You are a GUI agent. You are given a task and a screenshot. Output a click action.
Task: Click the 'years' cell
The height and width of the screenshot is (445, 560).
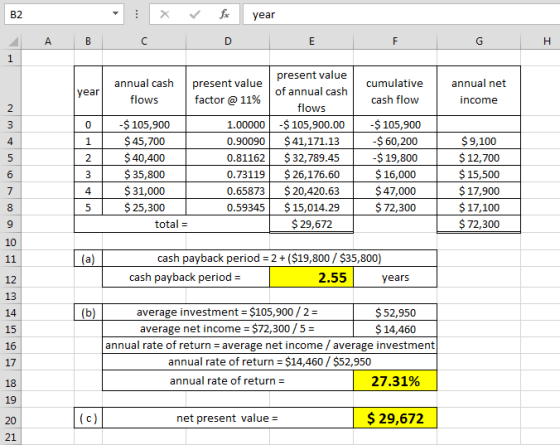tap(395, 277)
